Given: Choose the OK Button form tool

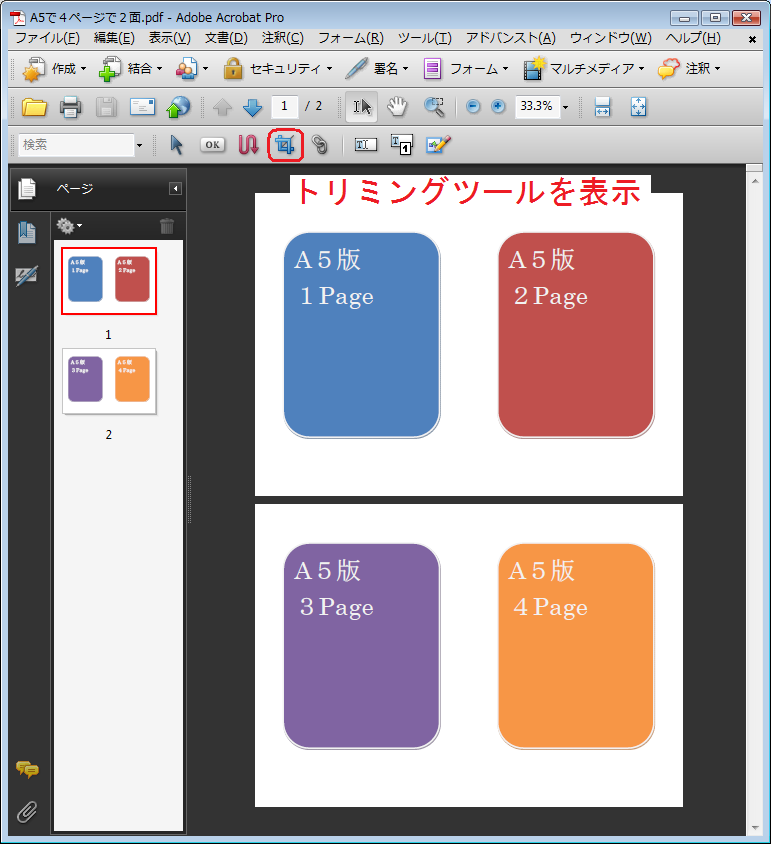Looking at the screenshot, I should coord(213,145).
